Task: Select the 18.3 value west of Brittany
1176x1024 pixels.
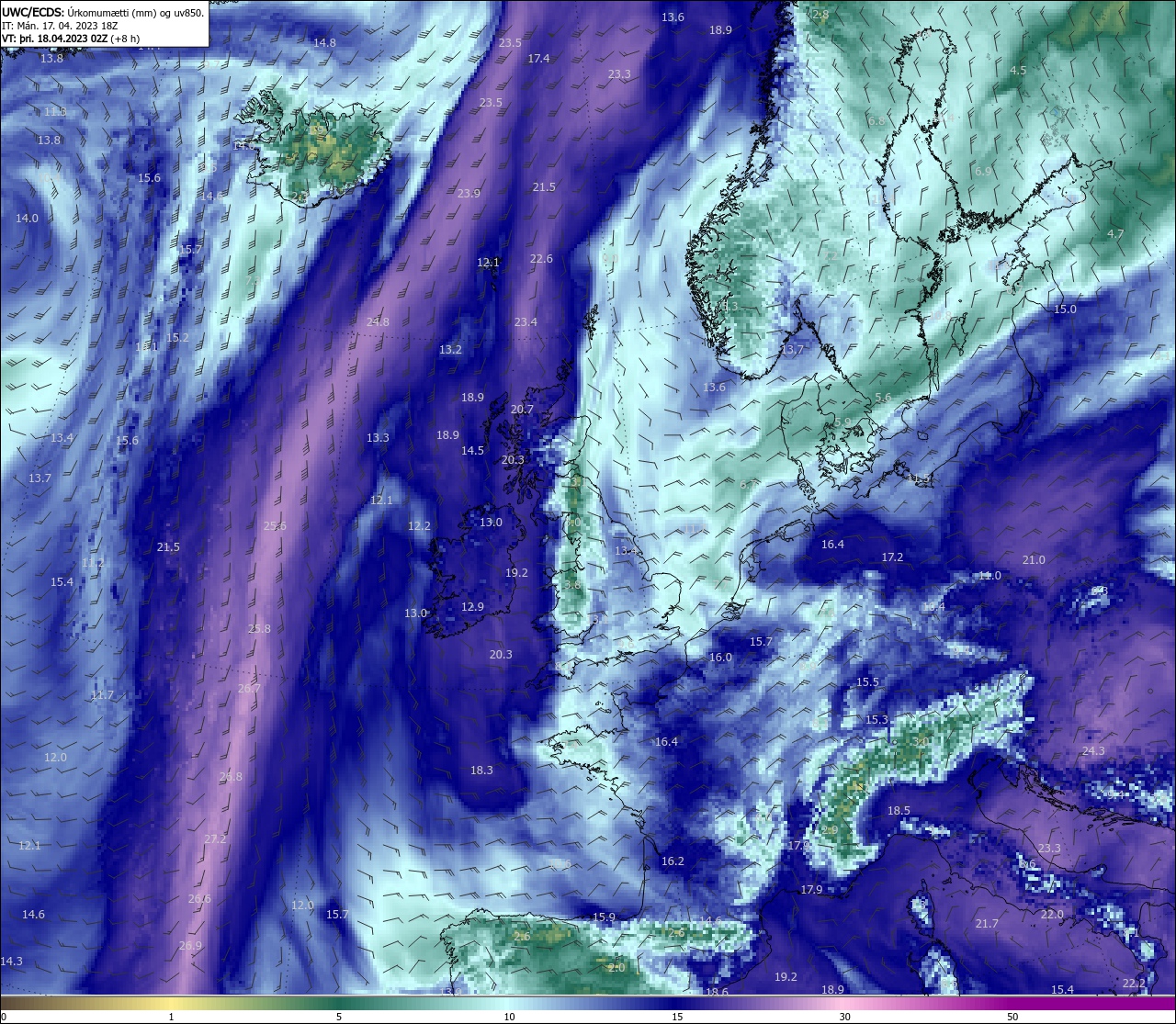Action: pyautogui.click(x=481, y=770)
